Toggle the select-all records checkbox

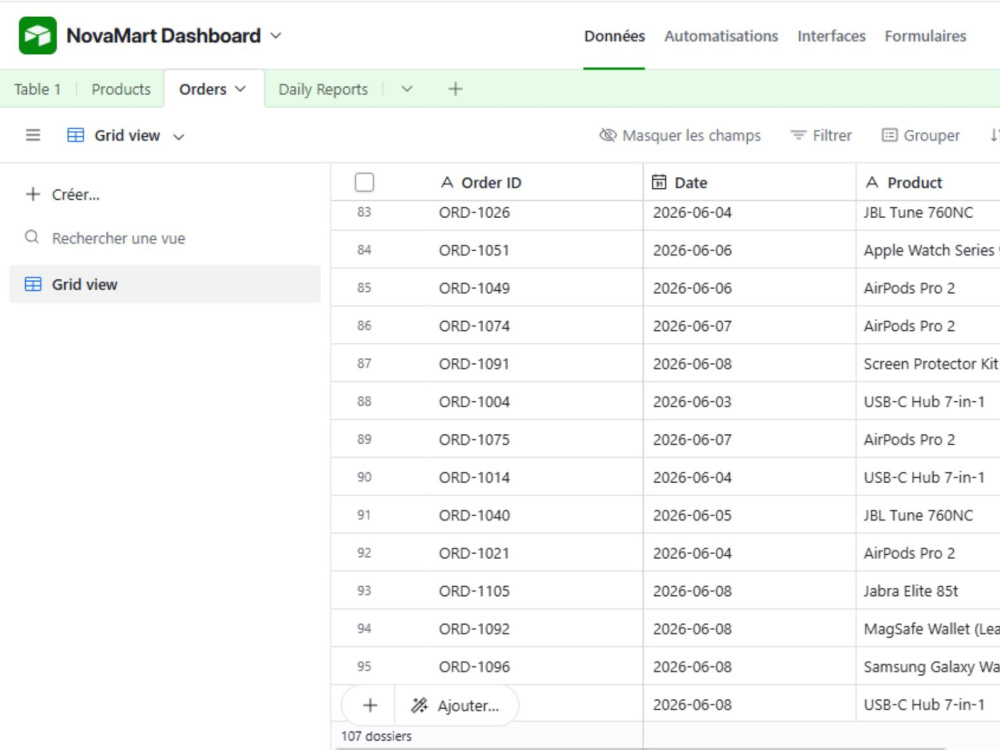pos(364,182)
